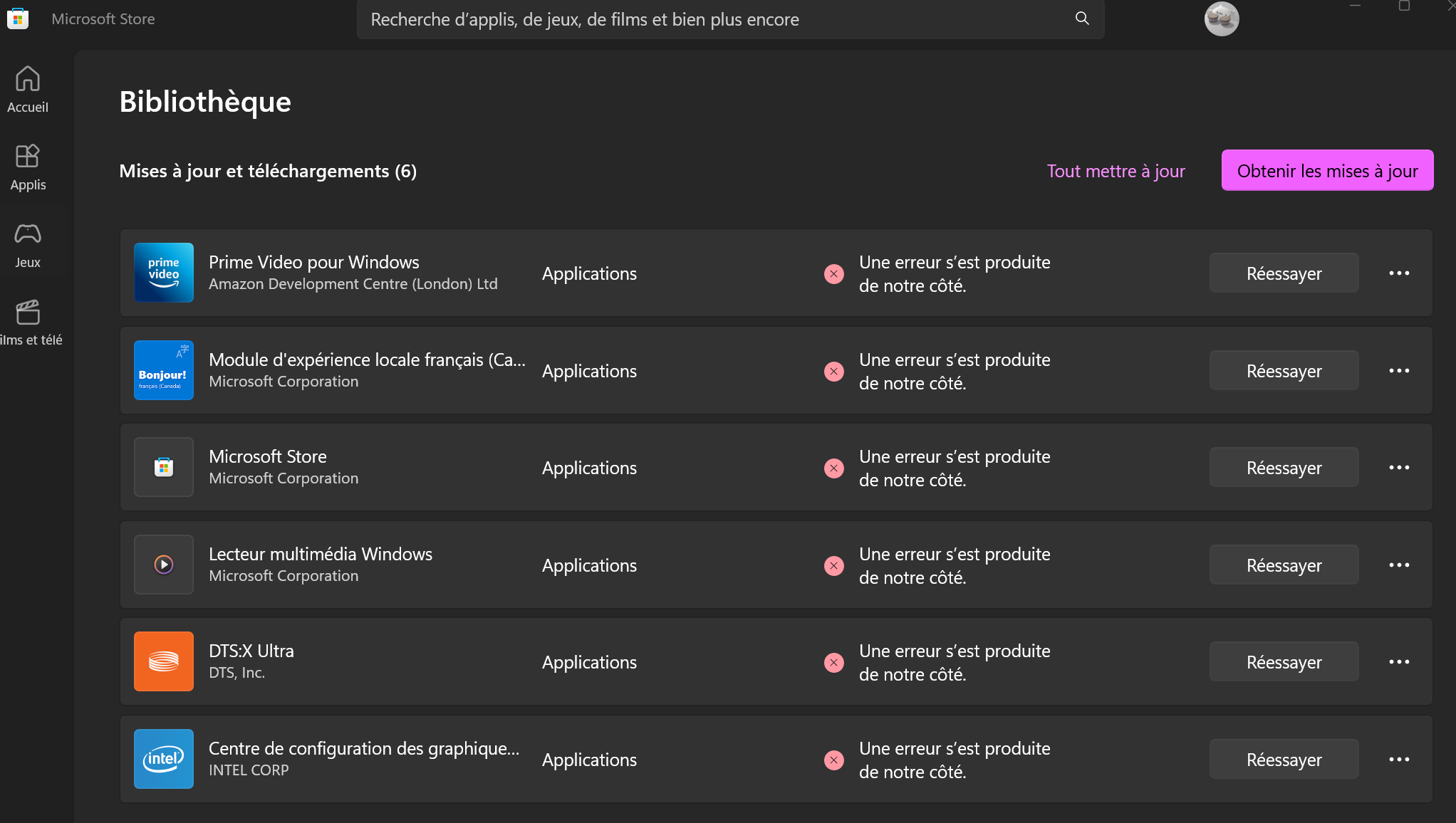The image size is (1456, 823).
Task: Click INTEL CORP publisher text
Action: tap(249, 770)
